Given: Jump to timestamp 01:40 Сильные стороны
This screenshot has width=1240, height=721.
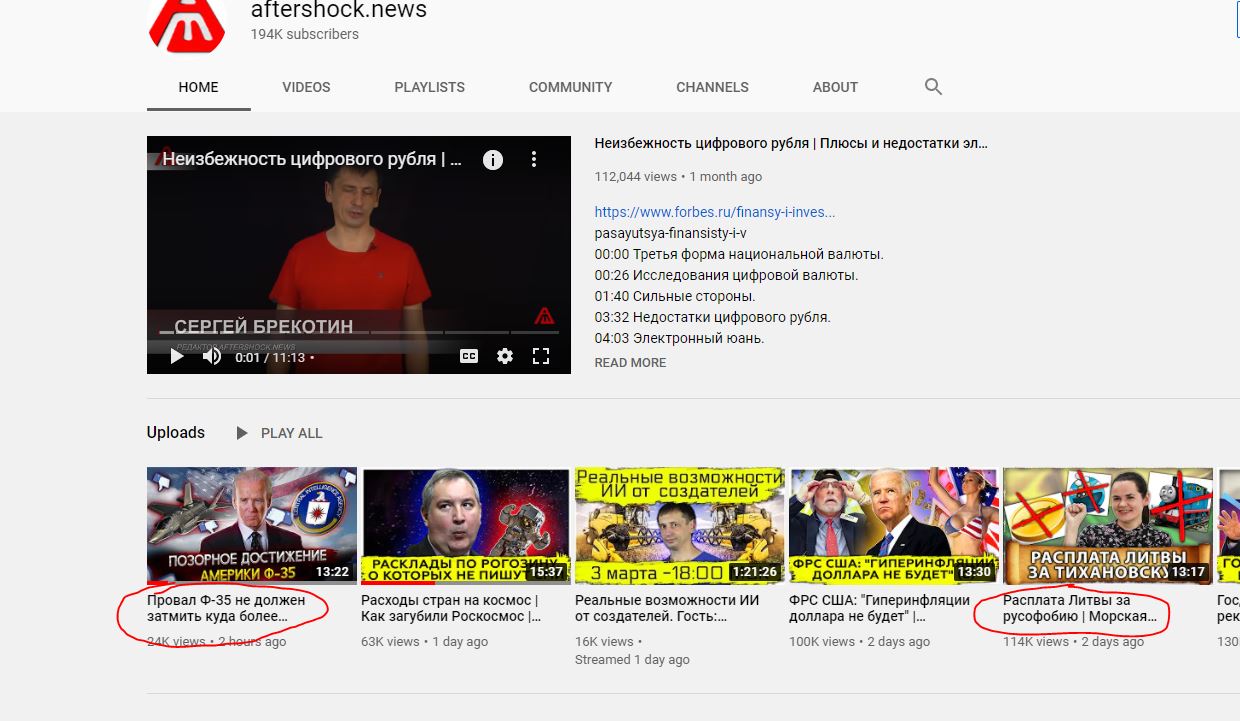Looking at the screenshot, I should pyautogui.click(x=675, y=296).
